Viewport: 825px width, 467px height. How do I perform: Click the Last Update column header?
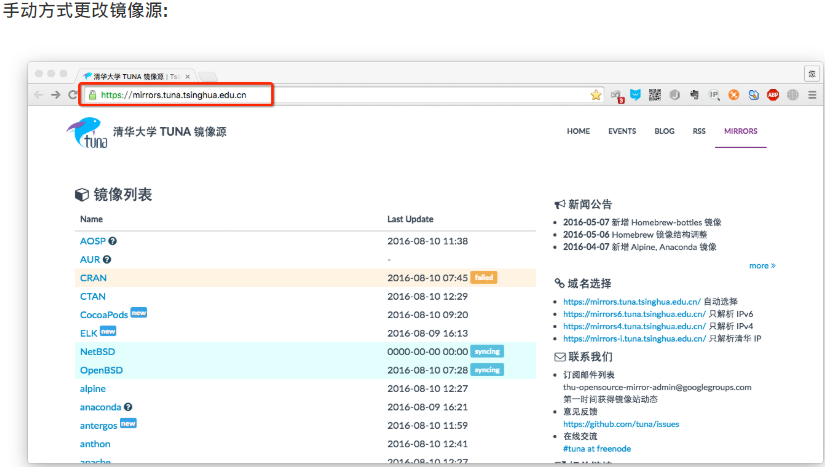(410, 219)
